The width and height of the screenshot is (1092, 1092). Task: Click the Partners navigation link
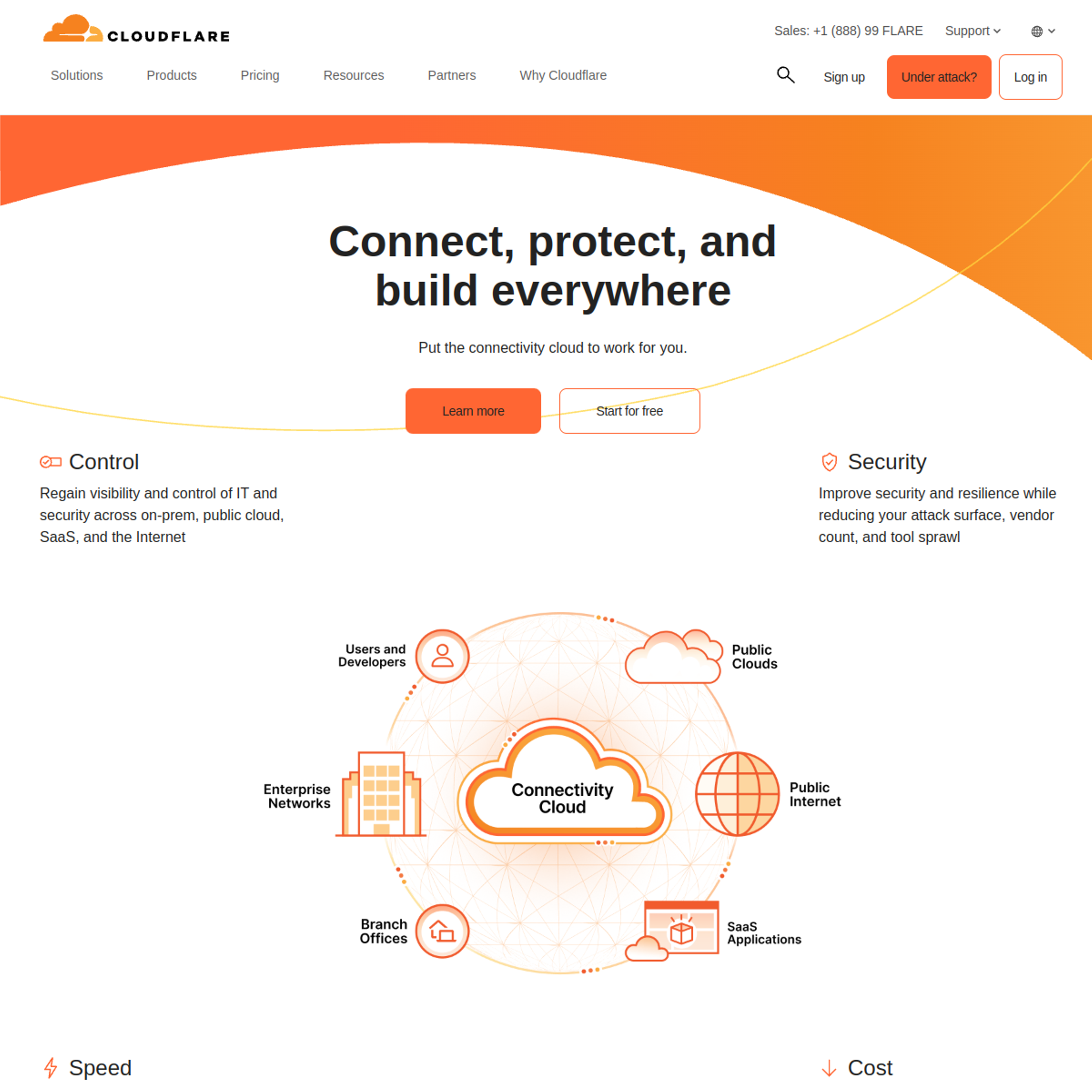[x=452, y=75]
